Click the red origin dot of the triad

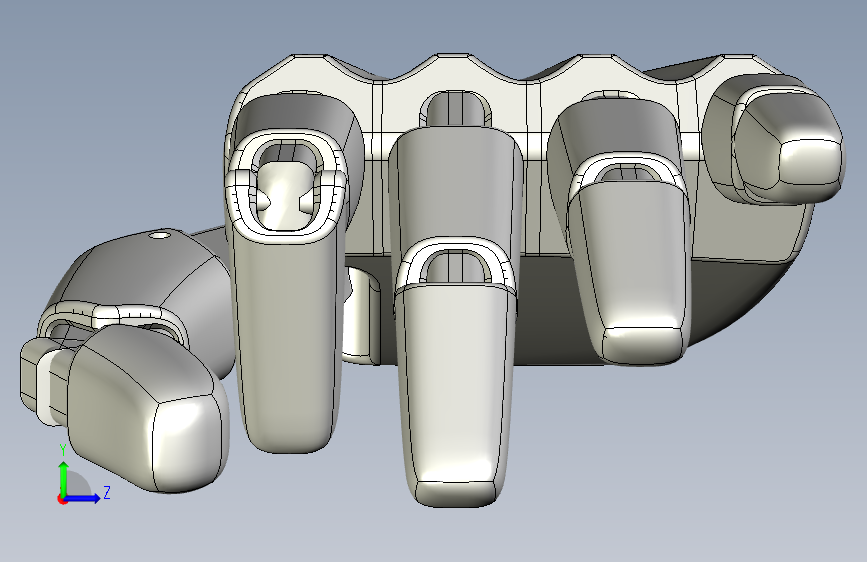tap(61, 500)
